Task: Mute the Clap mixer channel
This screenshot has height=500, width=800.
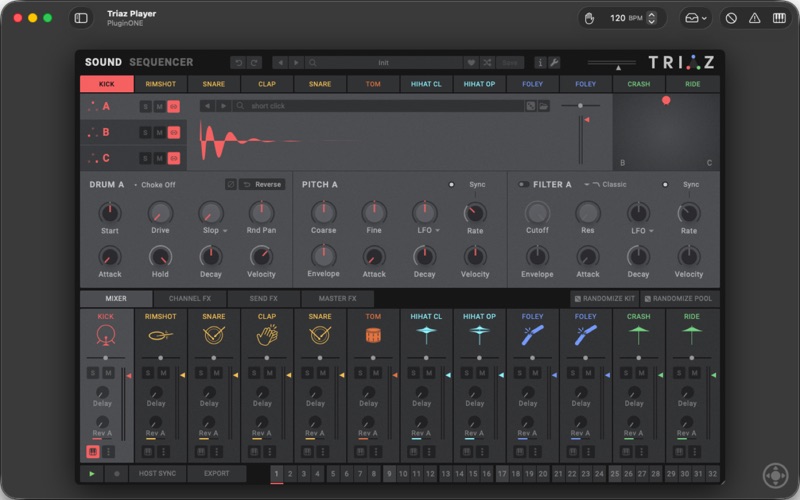Action: pos(269,373)
